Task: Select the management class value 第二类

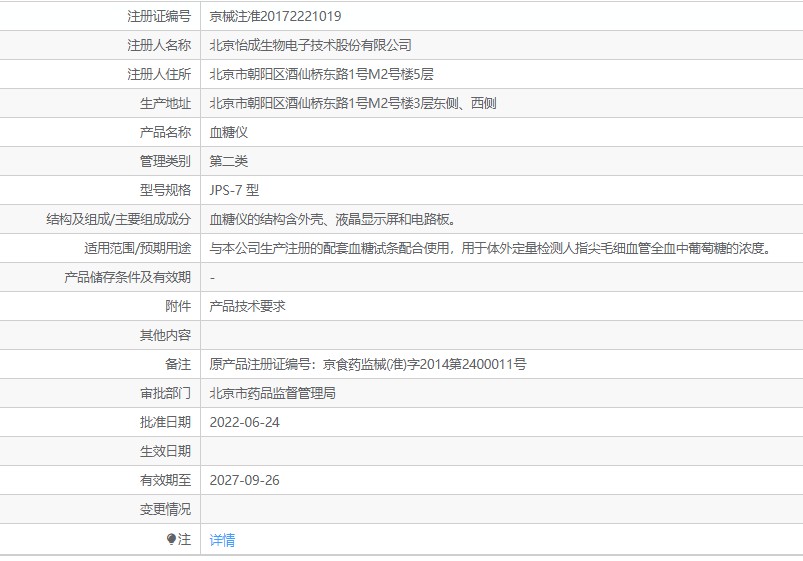Action: [228, 161]
